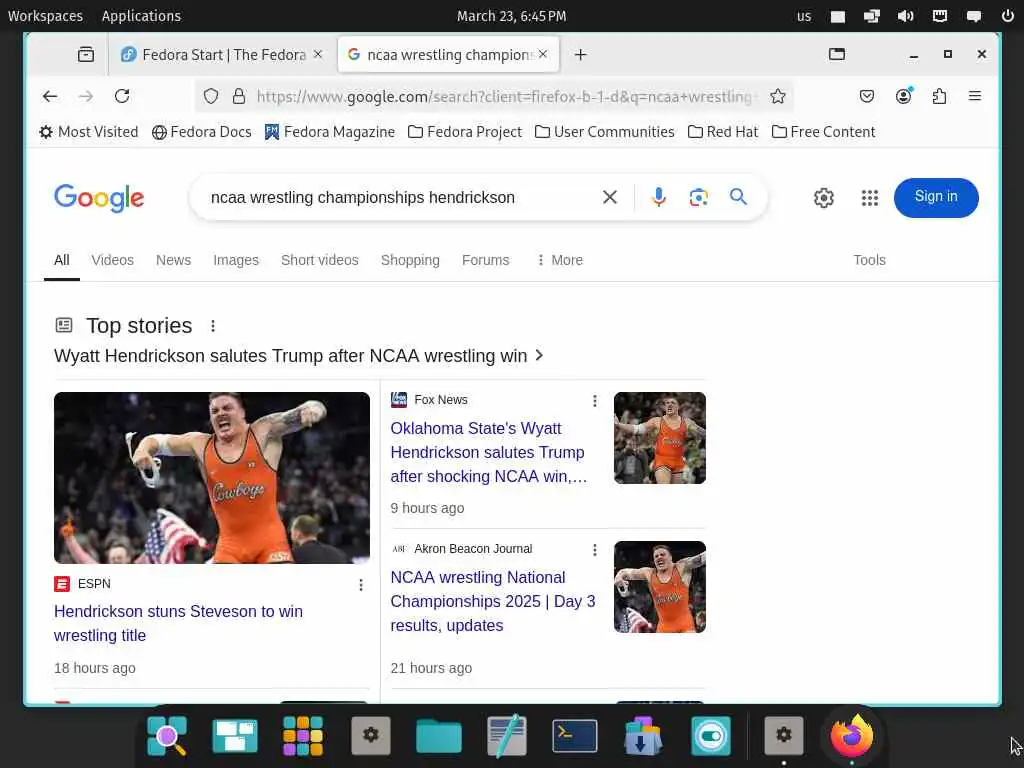Image resolution: width=1024 pixels, height=768 pixels.
Task: Open Top stories three-dot options
Action: (x=213, y=326)
